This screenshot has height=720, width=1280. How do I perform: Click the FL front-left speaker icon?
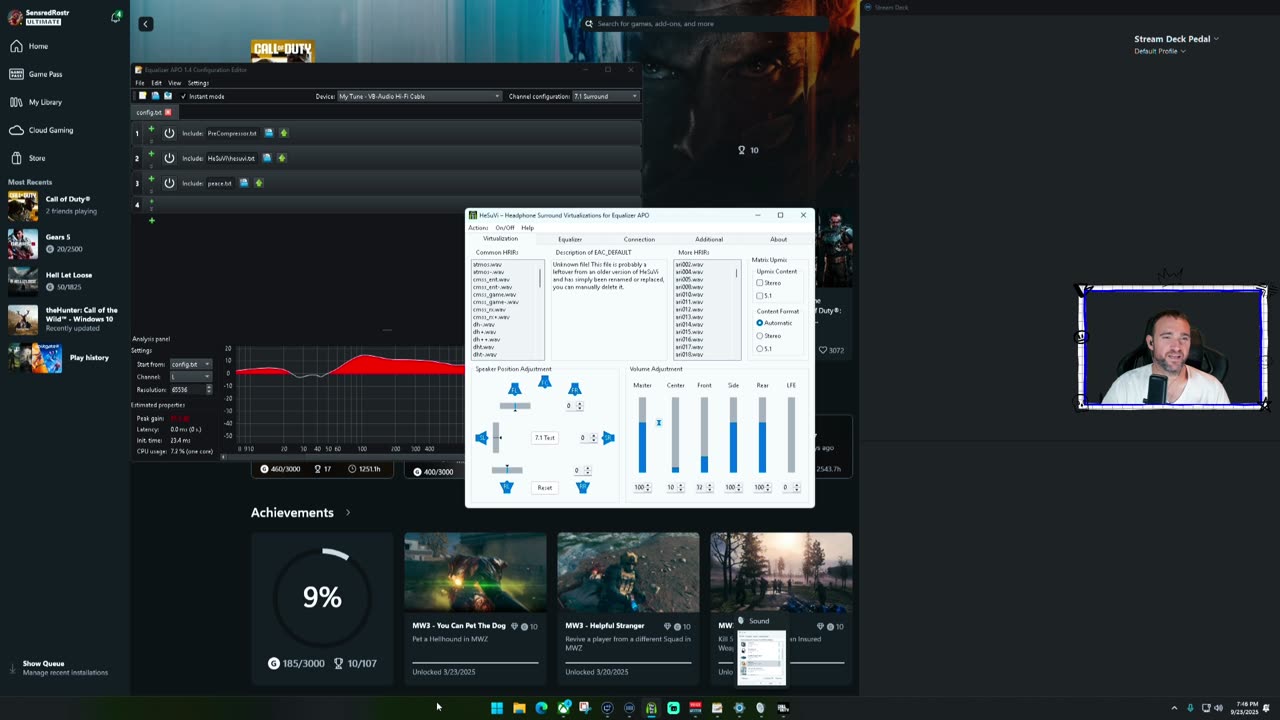point(515,389)
